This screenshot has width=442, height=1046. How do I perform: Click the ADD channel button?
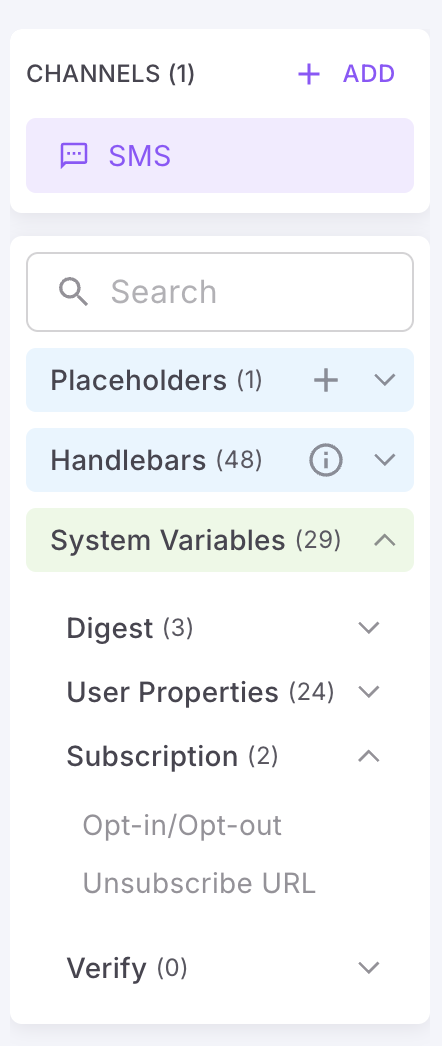coord(346,74)
